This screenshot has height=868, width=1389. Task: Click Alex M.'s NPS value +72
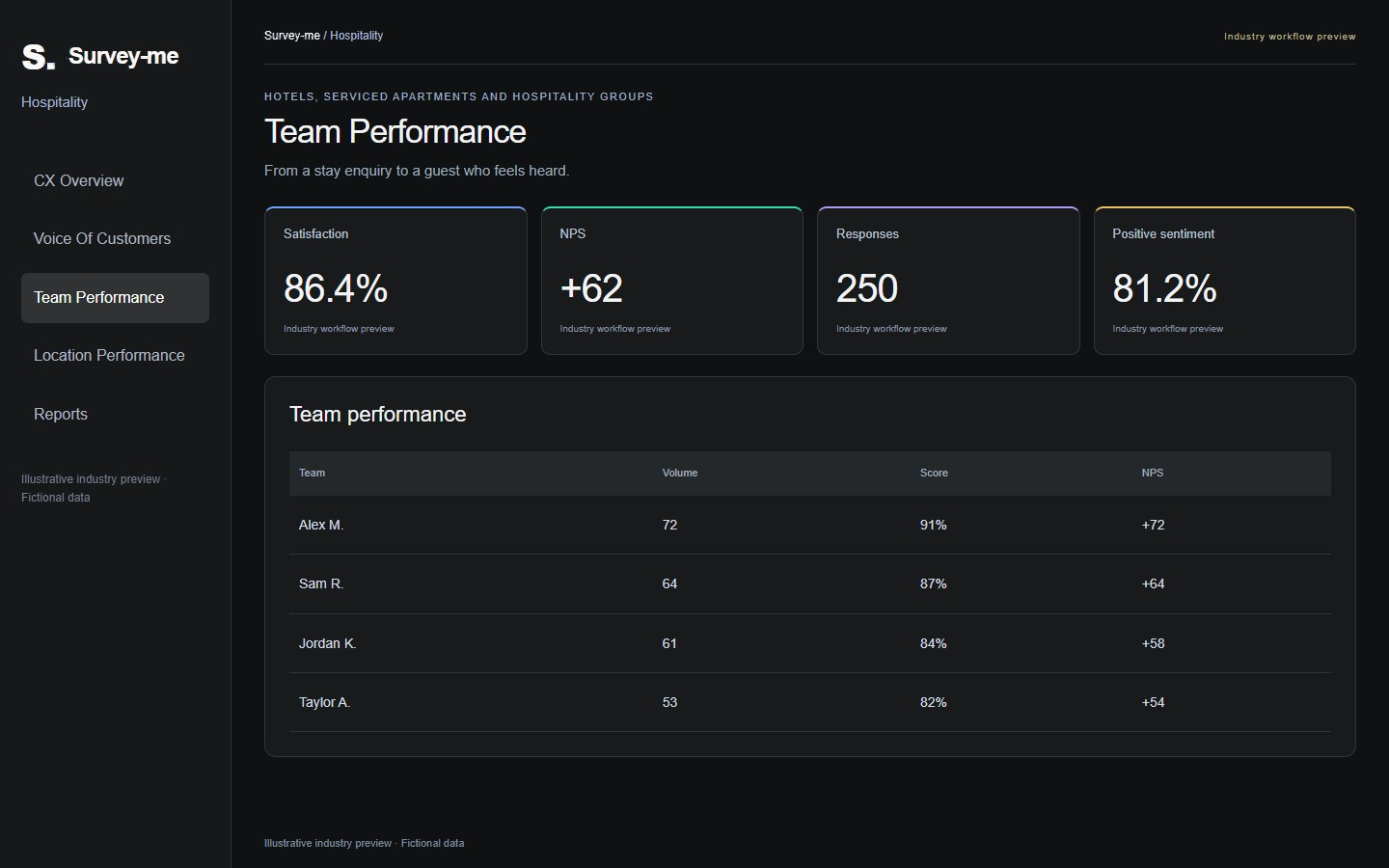pos(1154,525)
